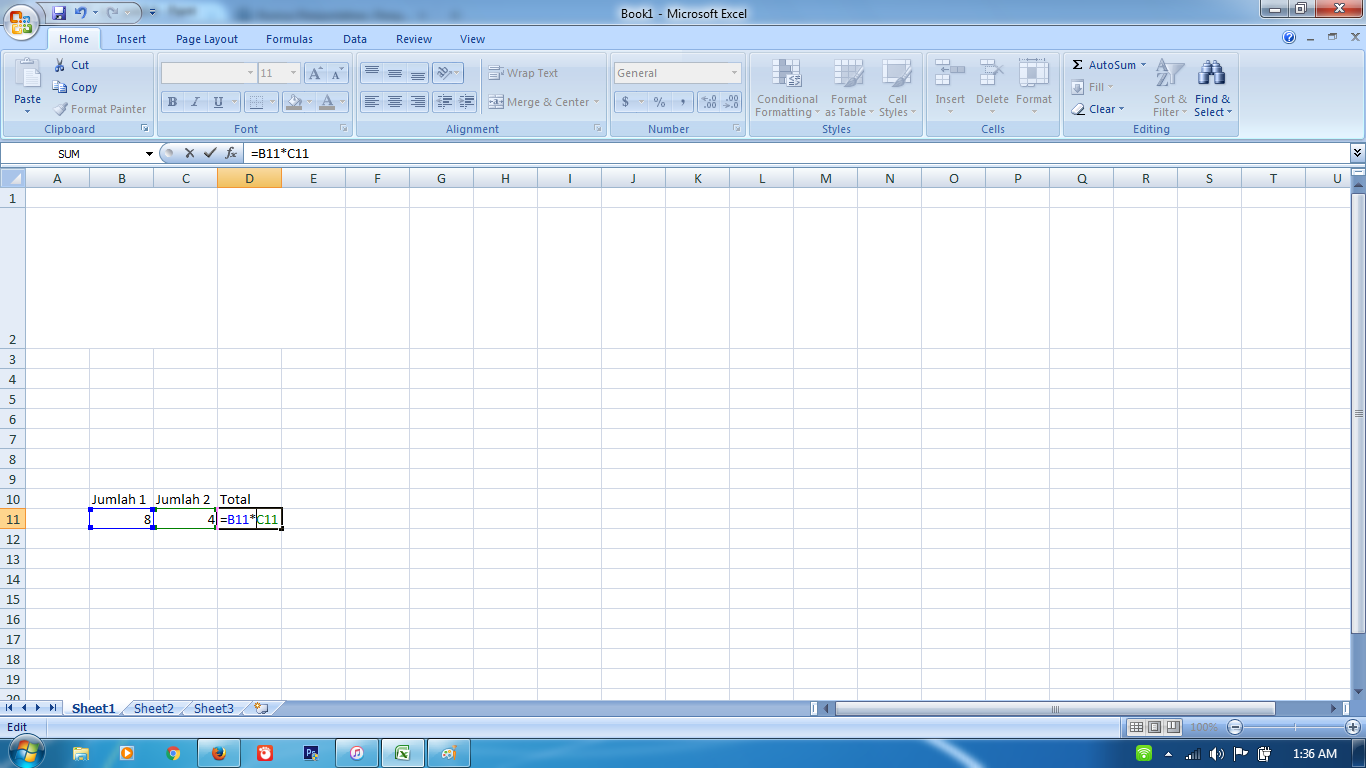The height and width of the screenshot is (768, 1366).
Task: Open the Office Button menu
Action: (21, 21)
